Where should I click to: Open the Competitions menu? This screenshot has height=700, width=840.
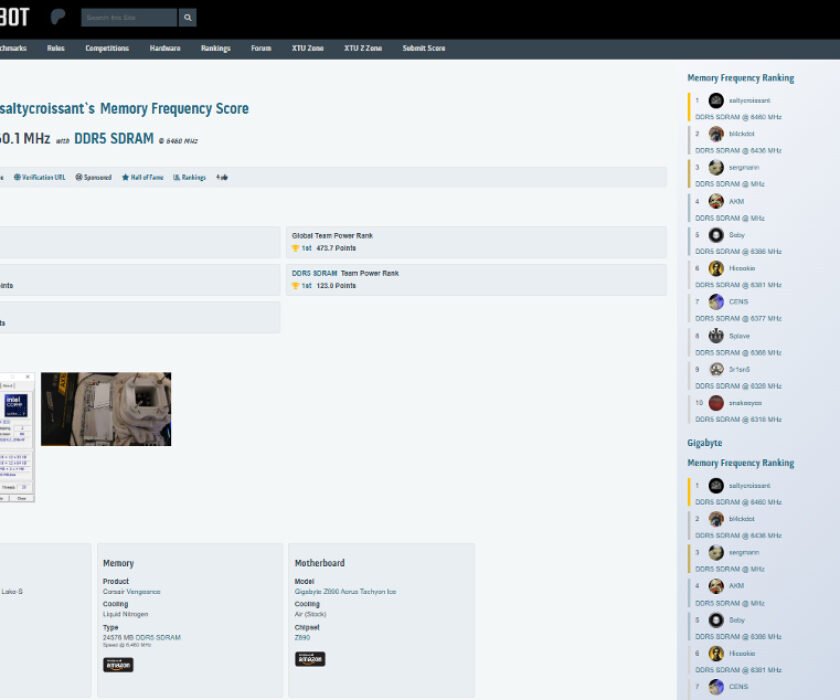(107, 48)
